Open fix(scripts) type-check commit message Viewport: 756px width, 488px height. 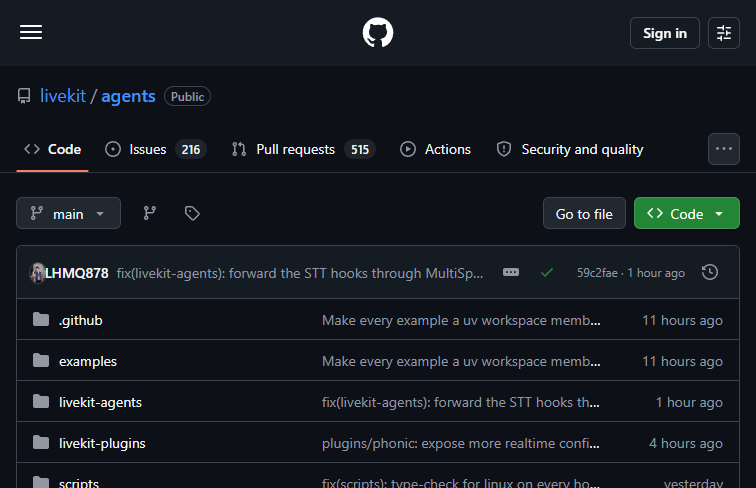460,483
